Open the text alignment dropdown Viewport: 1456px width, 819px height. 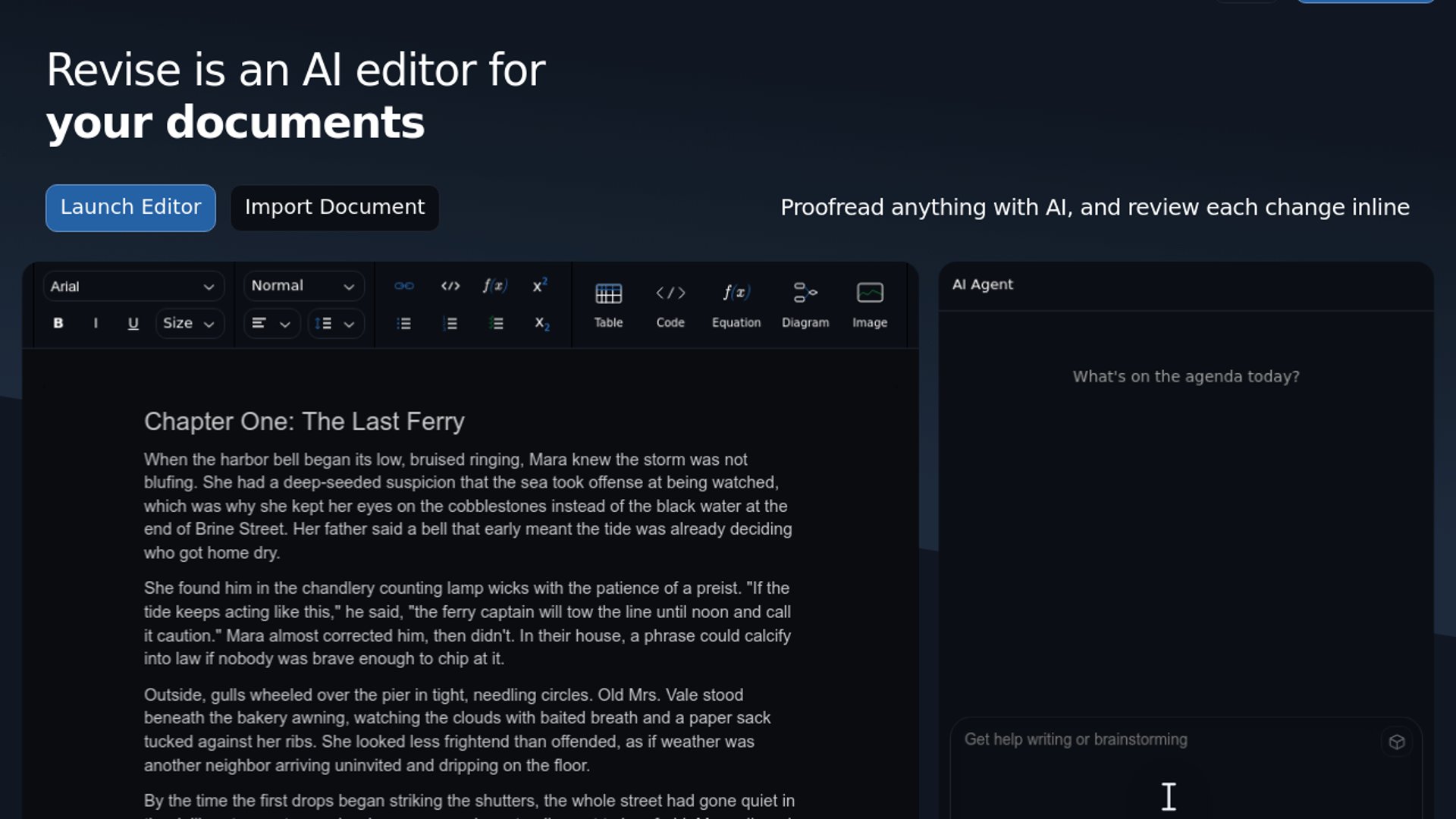(x=271, y=324)
